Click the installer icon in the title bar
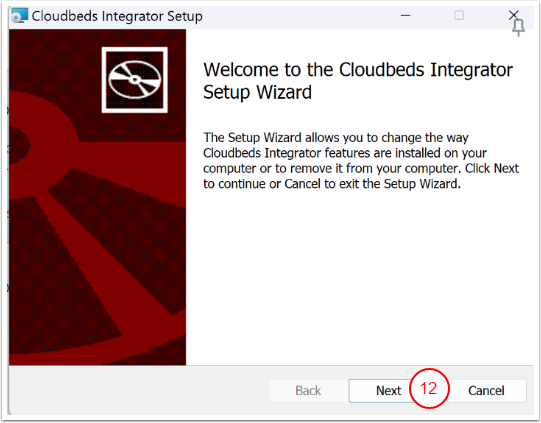Image resolution: width=541 pixels, height=423 pixels. point(19,16)
